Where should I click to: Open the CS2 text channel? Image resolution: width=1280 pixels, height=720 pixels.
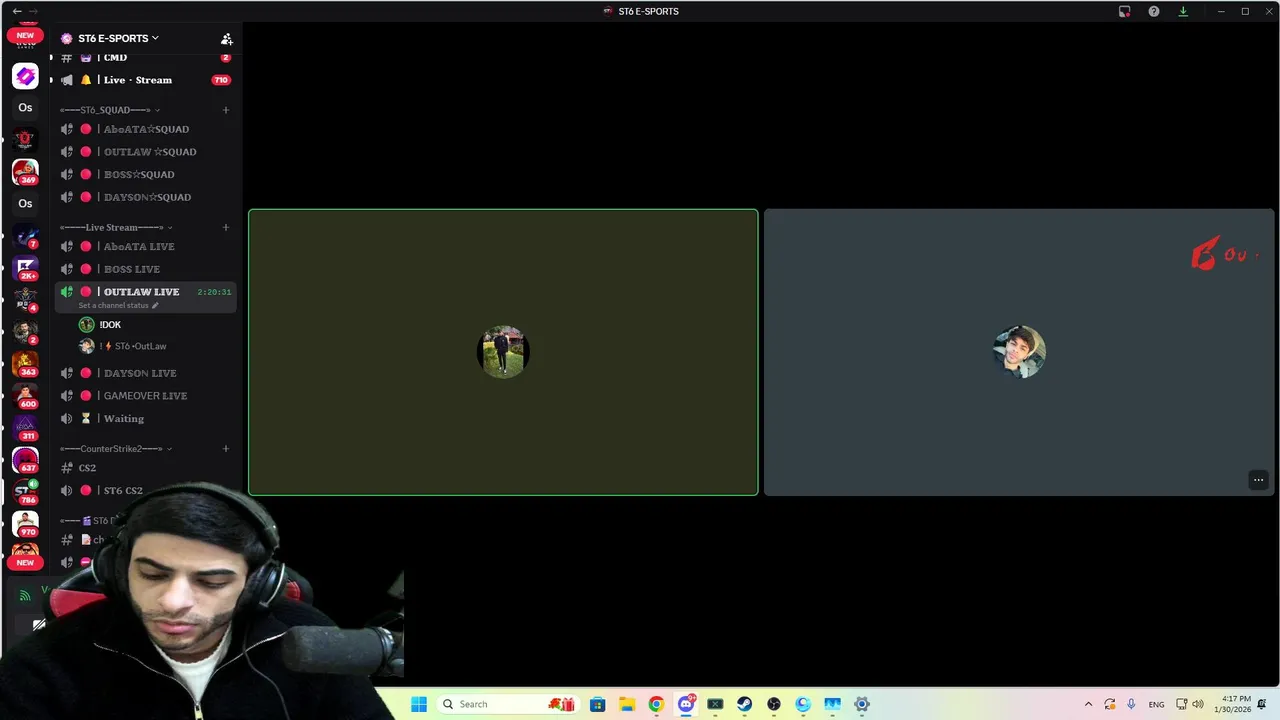click(87, 468)
